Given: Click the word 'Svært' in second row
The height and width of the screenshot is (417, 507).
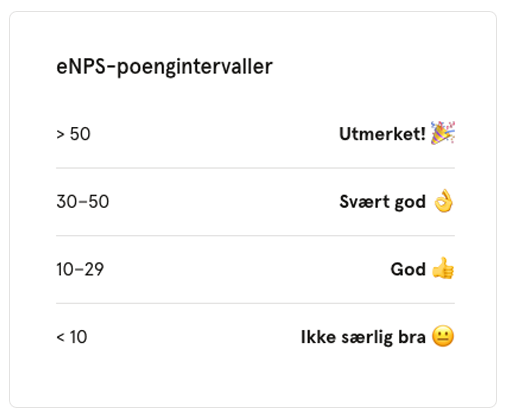Looking at the screenshot, I should (x=364, y=201).
